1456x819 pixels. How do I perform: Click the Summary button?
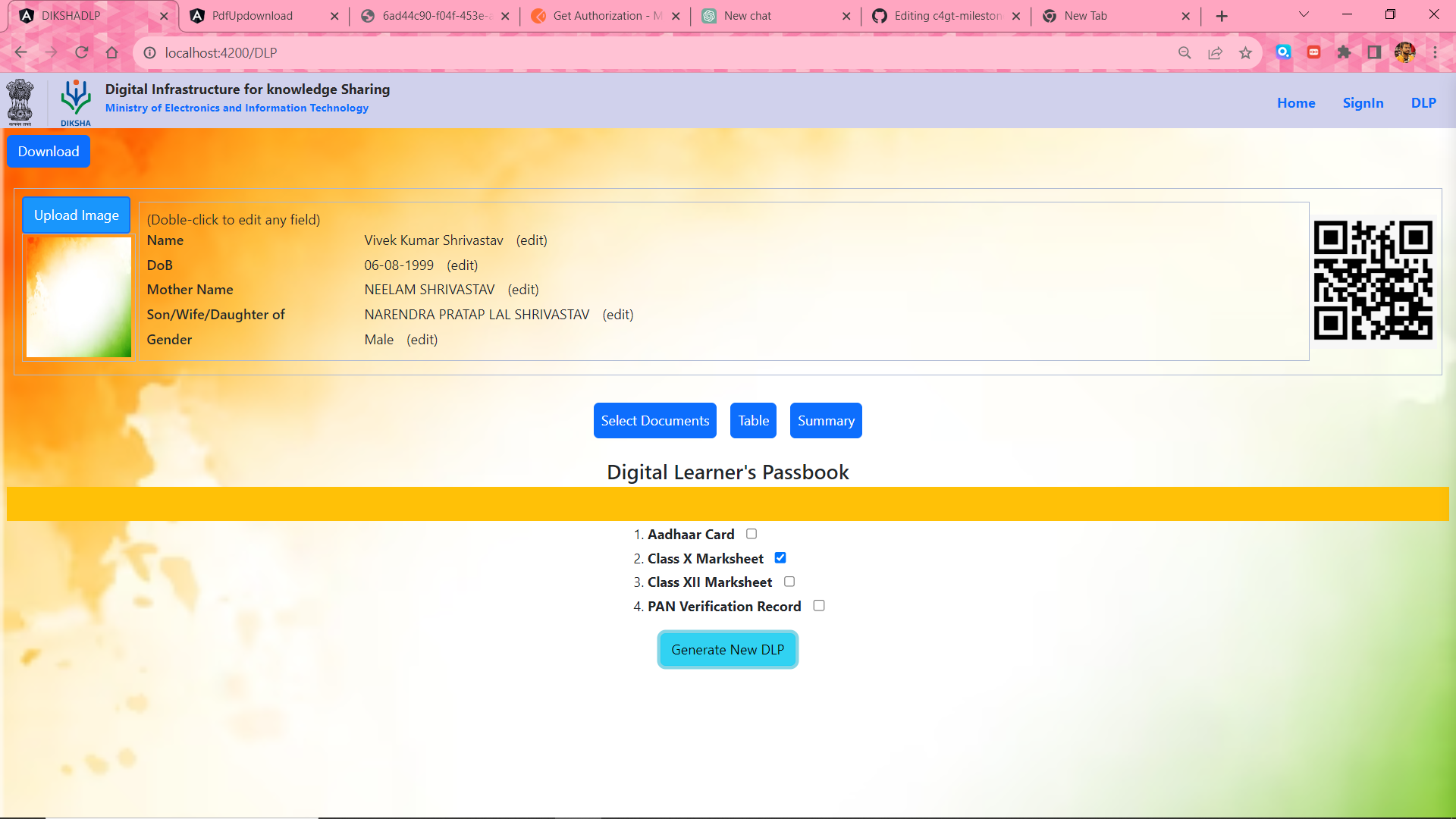point(826,421)
